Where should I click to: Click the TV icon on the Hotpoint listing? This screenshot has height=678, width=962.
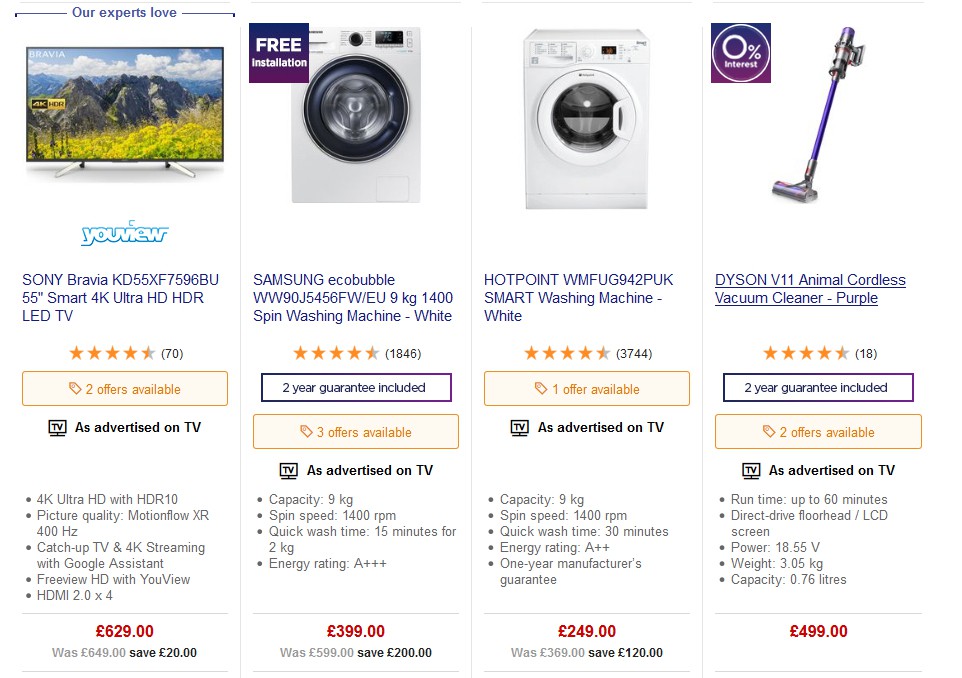tap(519, 426)
